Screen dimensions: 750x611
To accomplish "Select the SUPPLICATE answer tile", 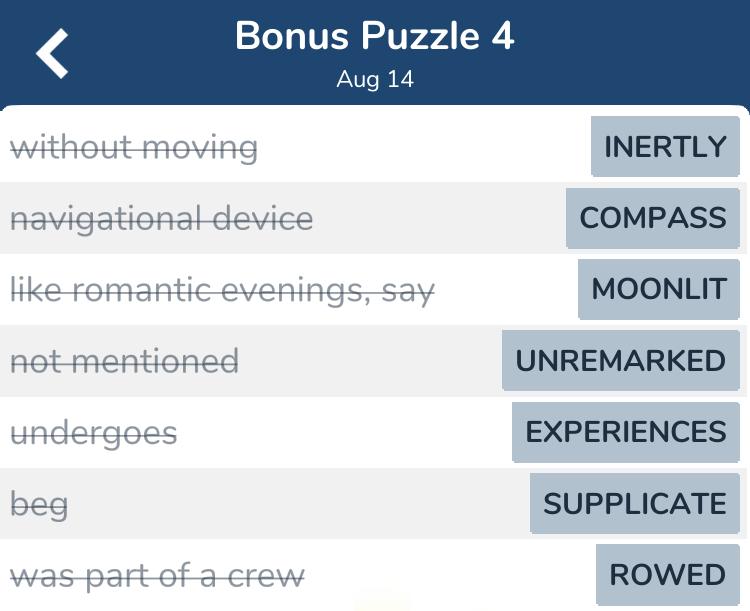I will point(635,503).
